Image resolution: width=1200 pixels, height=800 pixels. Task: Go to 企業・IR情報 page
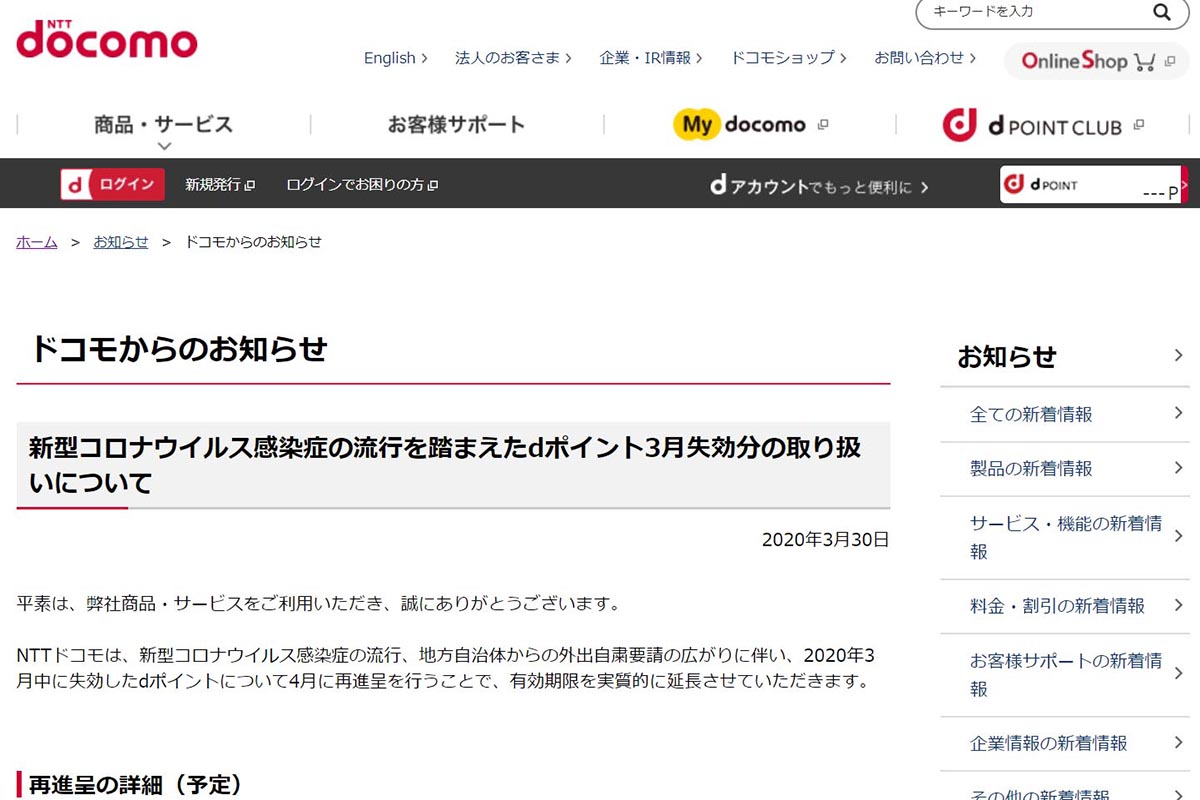tap(650, 58)
